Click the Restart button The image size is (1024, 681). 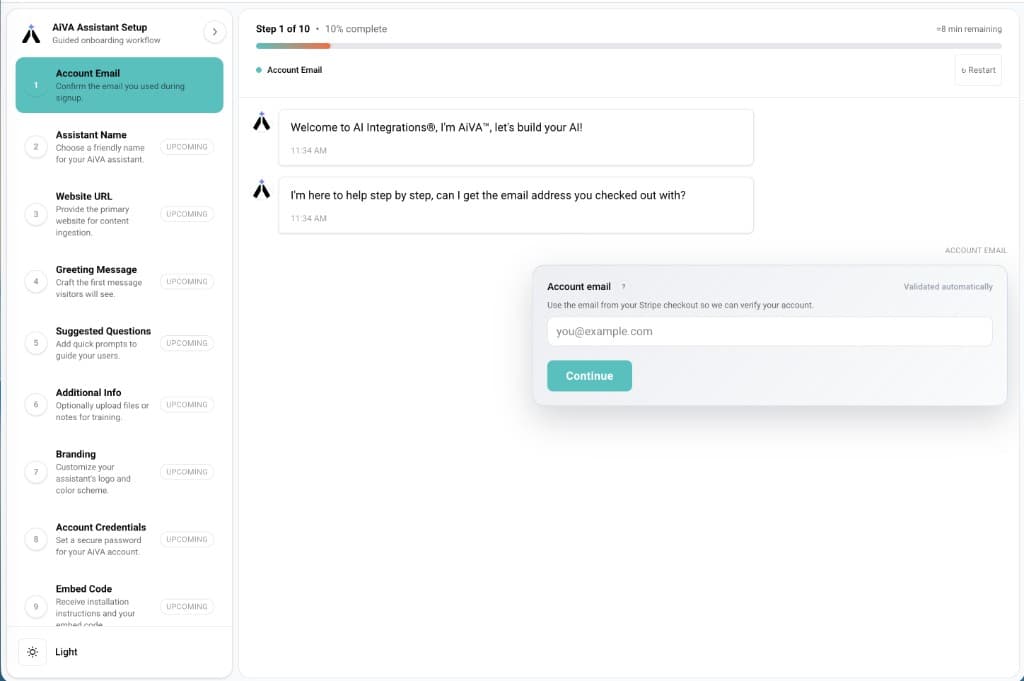coord(978,70)
